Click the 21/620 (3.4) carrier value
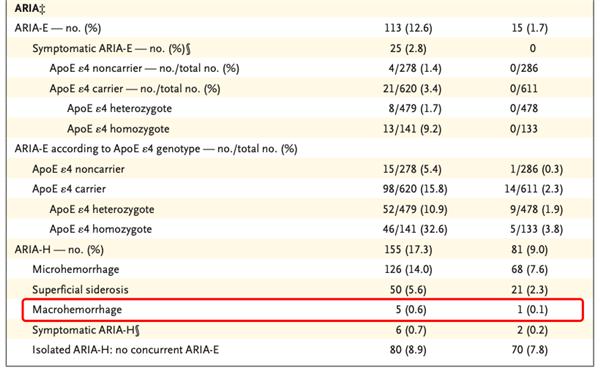 (x=412, y=89)
